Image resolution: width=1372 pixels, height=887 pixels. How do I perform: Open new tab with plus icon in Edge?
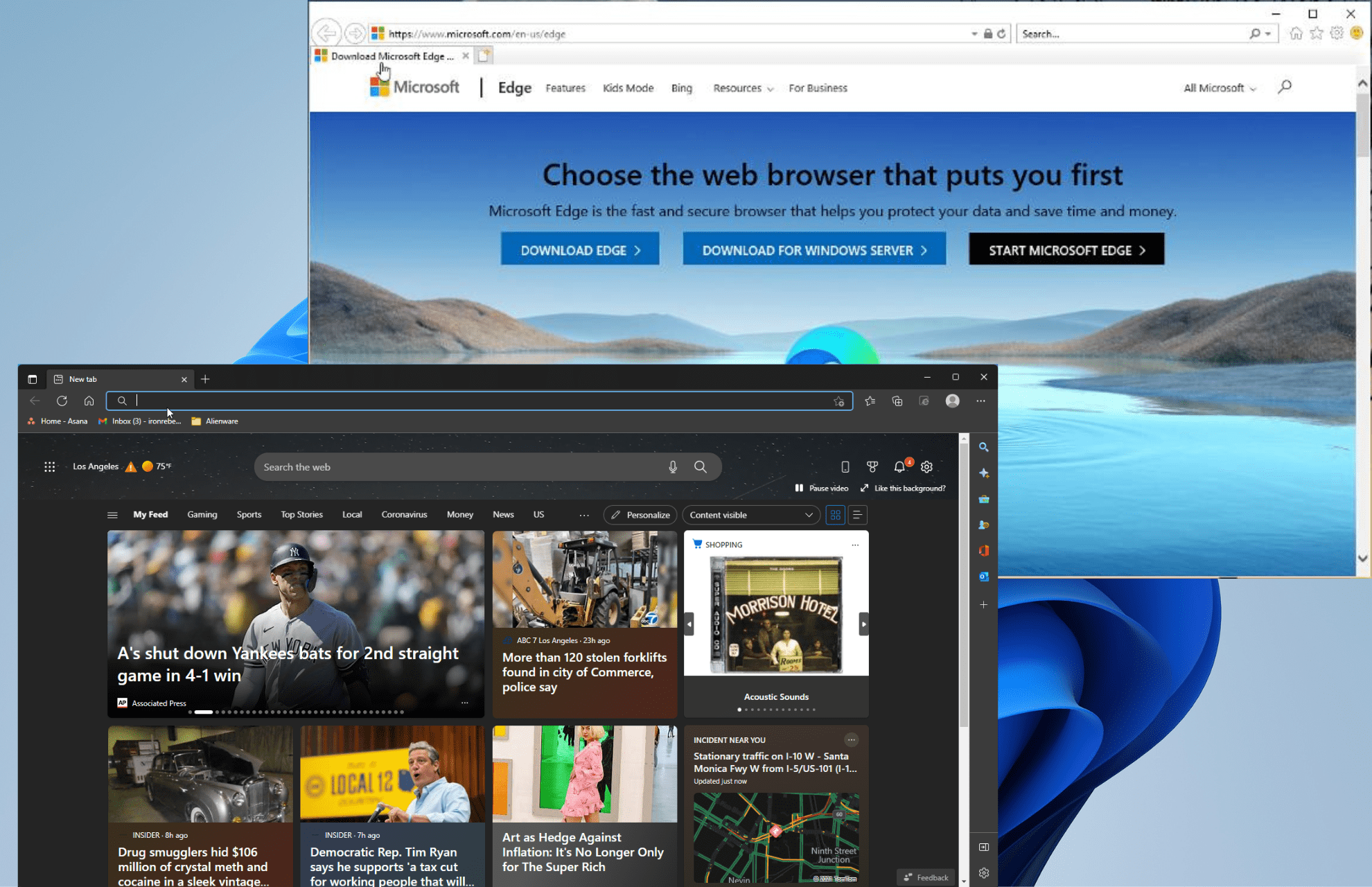(x=205, y=379)
